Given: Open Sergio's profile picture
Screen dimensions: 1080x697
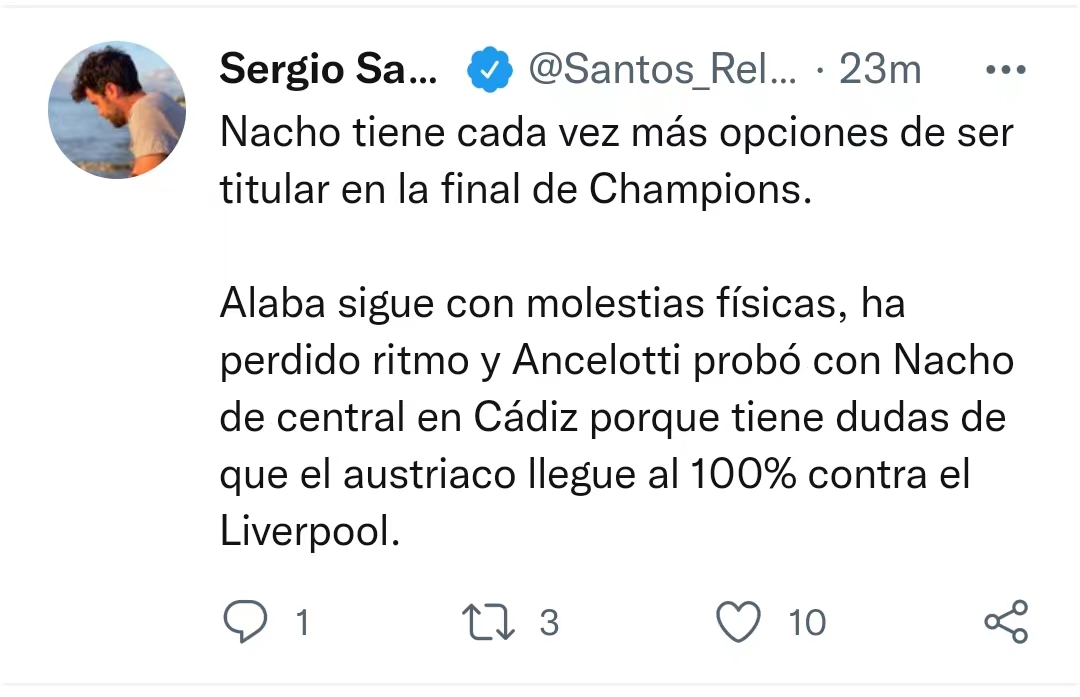Looking at the screenshot, I should (x=117, y=110).
